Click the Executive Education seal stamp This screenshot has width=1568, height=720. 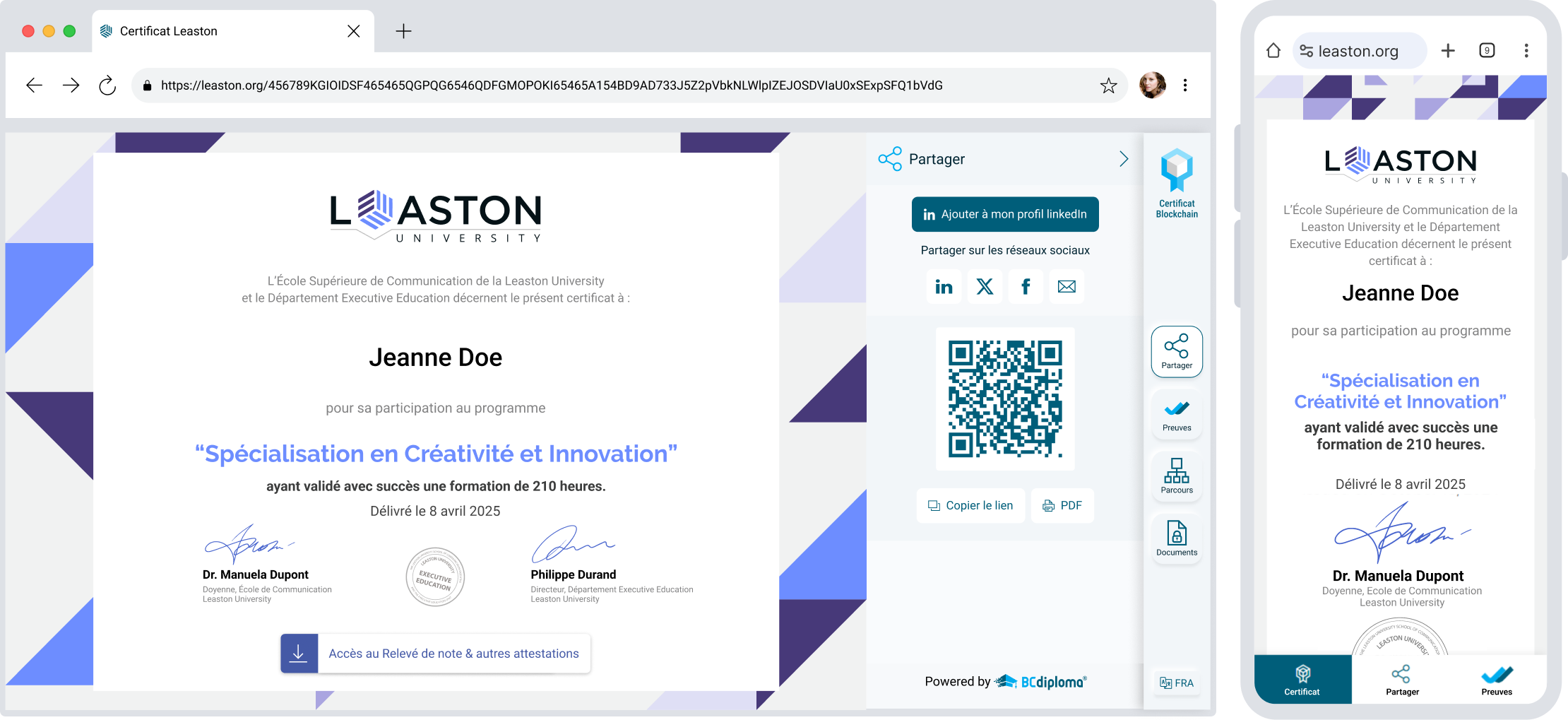click(x=435, y=577)
